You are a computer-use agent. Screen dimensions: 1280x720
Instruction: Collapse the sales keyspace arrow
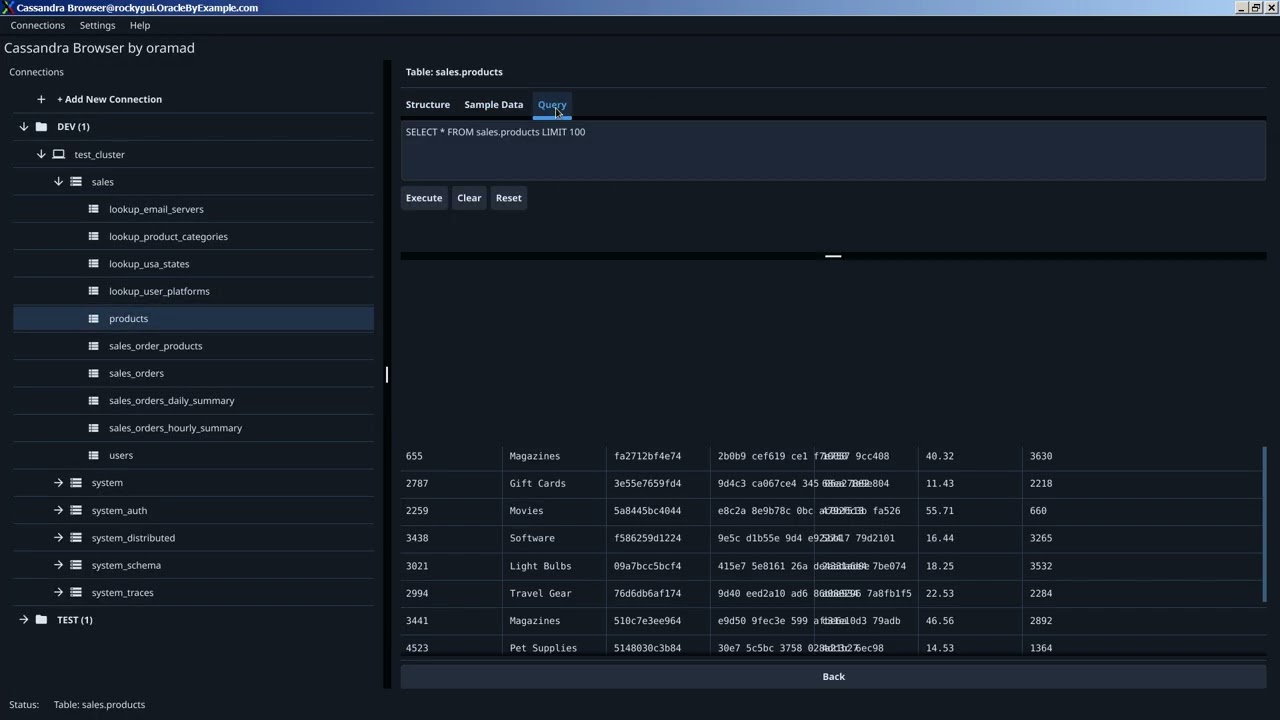click(x=58, y=182)
